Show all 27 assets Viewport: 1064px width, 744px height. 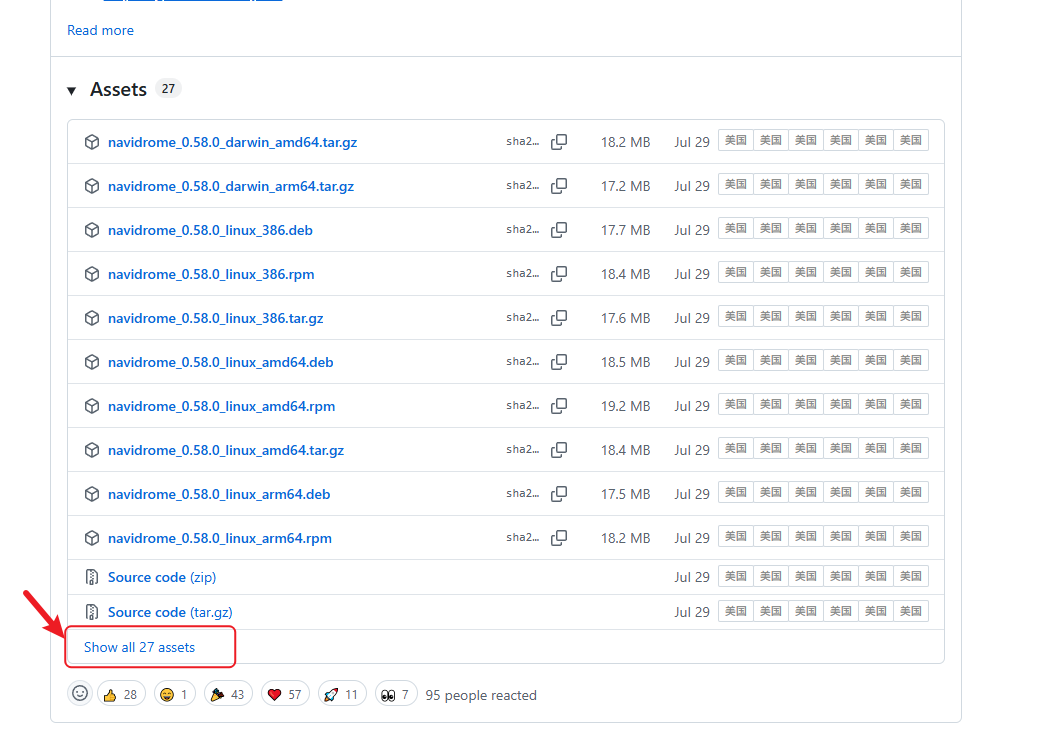point(139,648)
